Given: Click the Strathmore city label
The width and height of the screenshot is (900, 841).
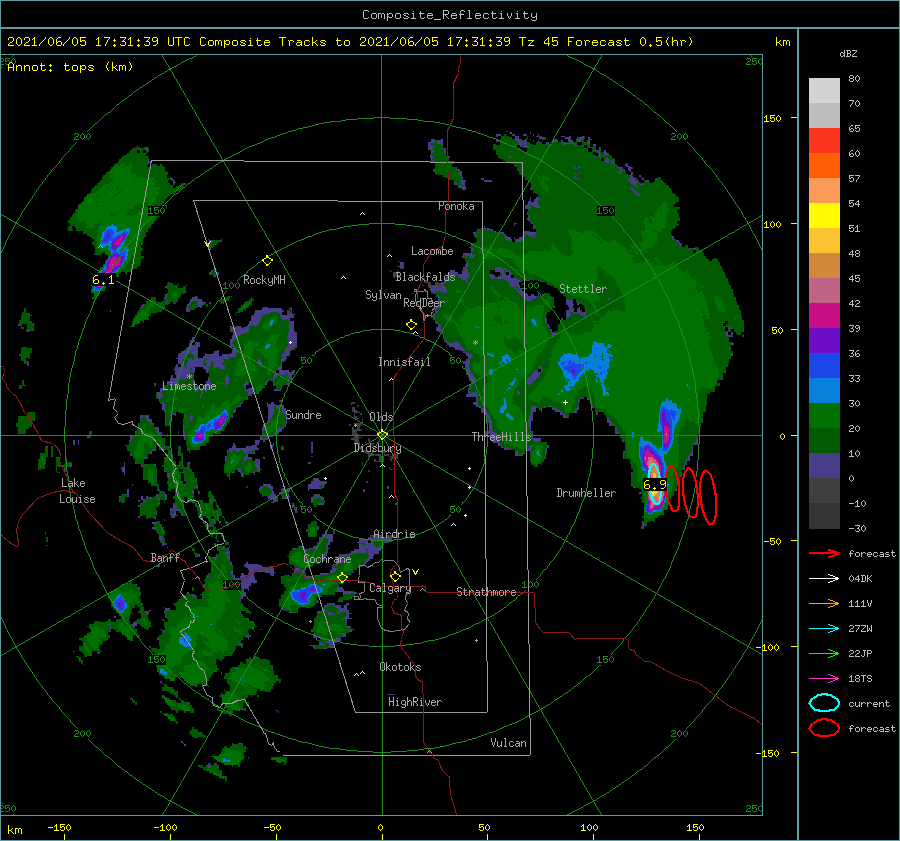Looking at the screenshot, I should 486,592.
